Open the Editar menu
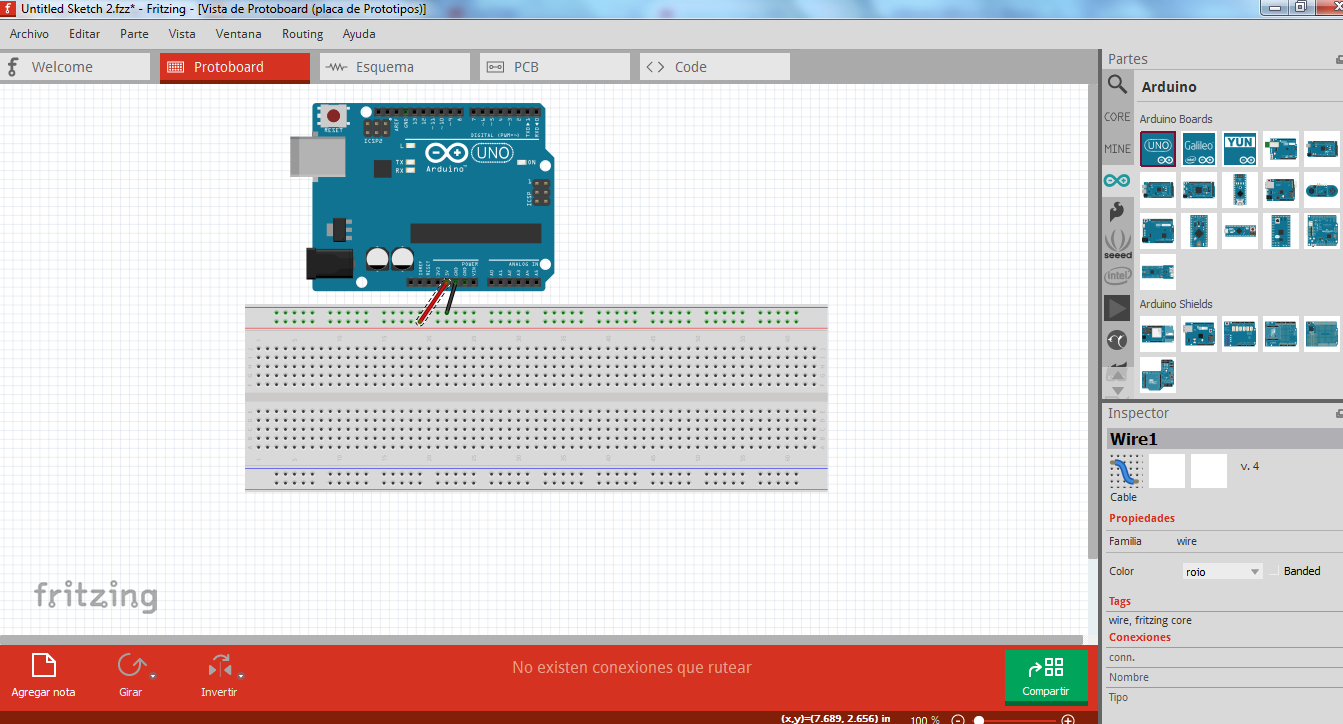 coord(84,33)
